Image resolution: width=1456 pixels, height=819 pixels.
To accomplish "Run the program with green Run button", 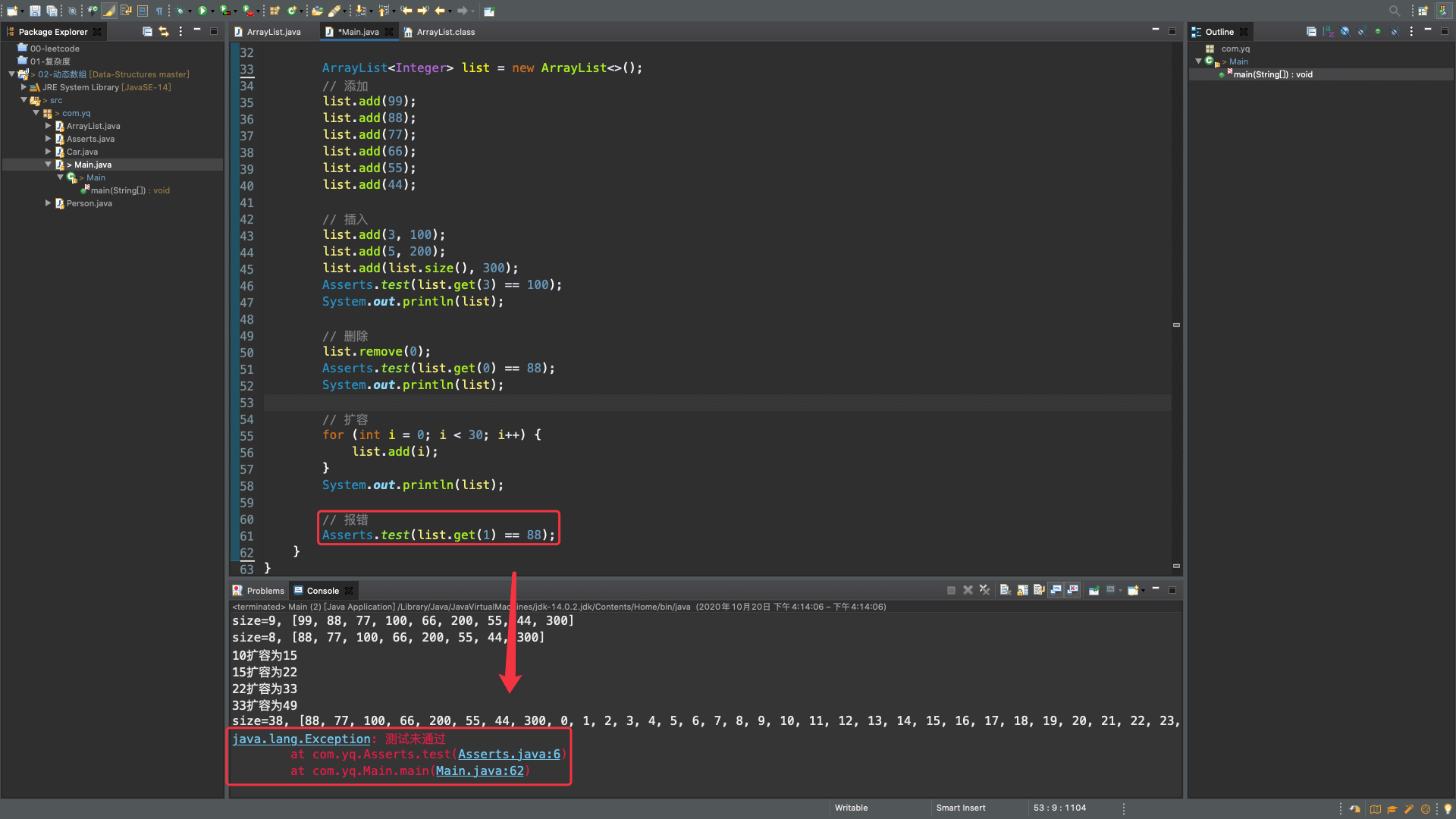I will (202, 11).
